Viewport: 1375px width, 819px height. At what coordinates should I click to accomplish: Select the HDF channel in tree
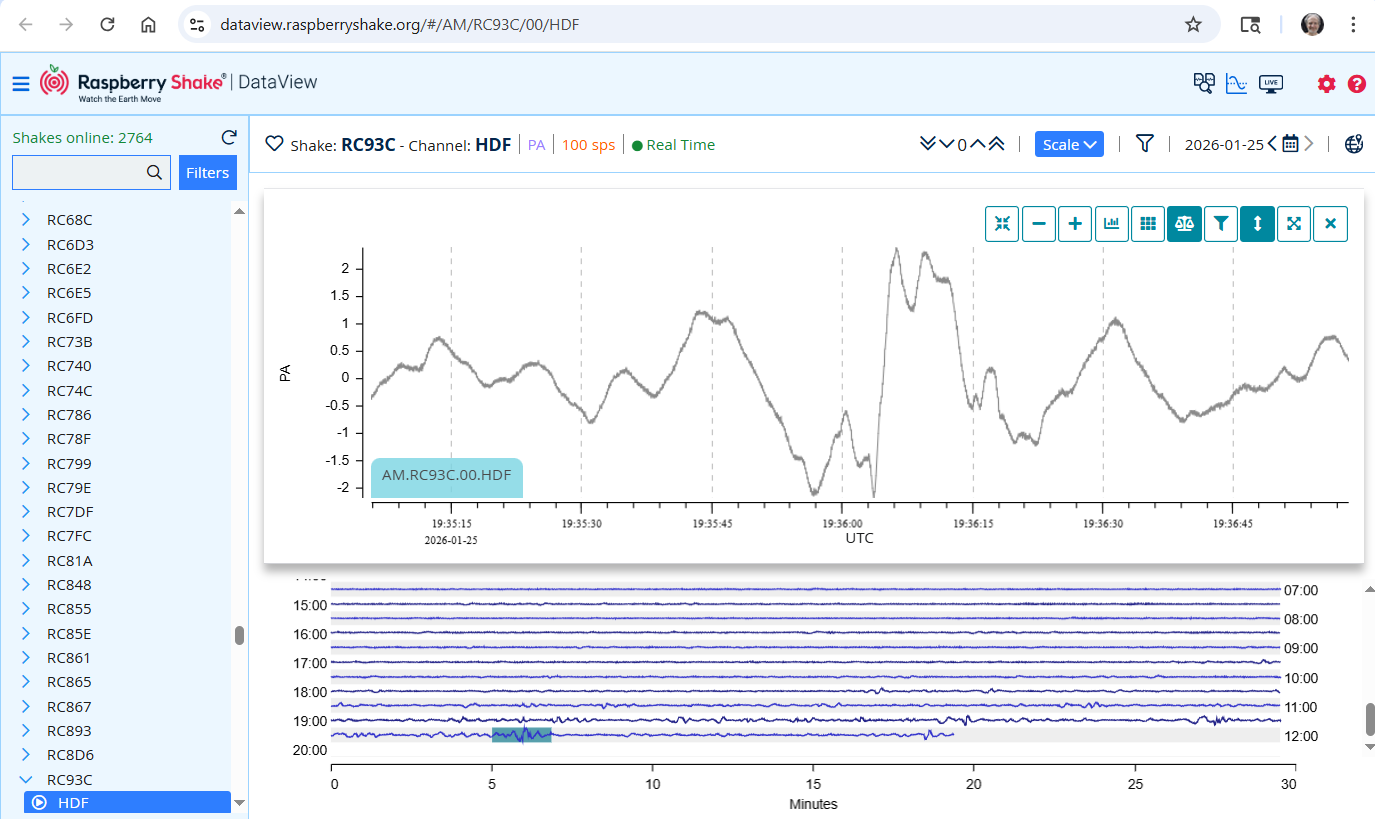click(73, 802)
